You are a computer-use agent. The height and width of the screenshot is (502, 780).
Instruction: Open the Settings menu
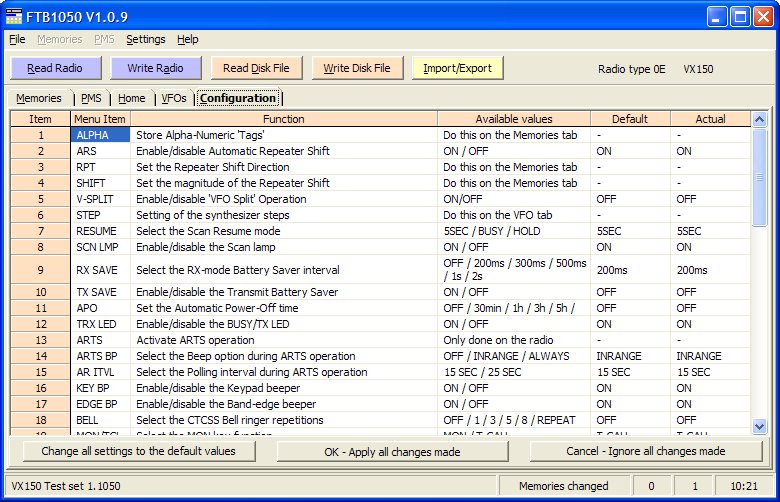click(x=146, y=39)
